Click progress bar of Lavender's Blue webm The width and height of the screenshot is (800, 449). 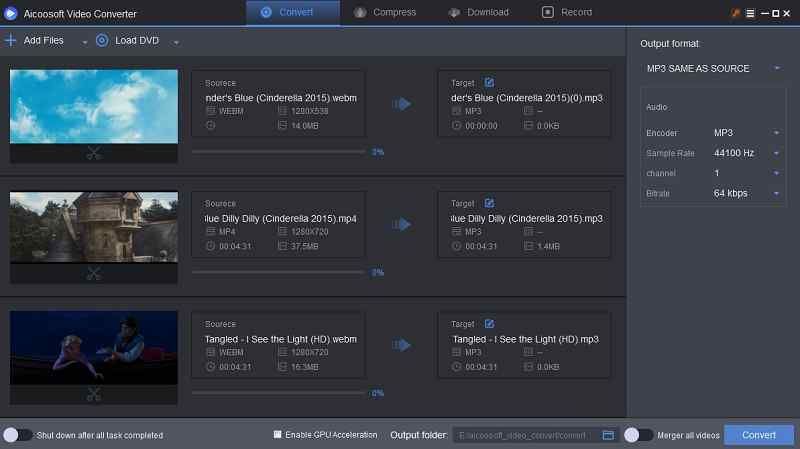pos(279,152)
